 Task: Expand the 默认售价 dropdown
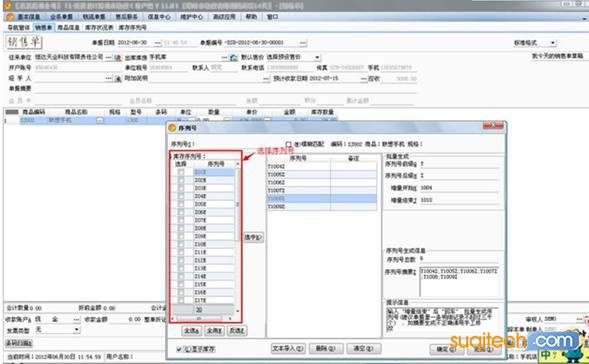click(x=317, y=57)
